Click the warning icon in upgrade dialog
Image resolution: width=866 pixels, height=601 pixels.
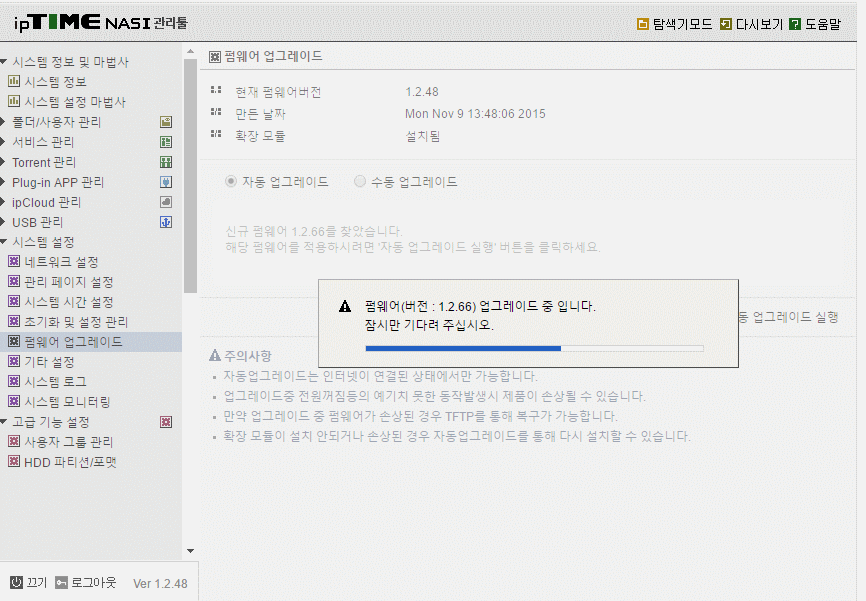[345, 306]
